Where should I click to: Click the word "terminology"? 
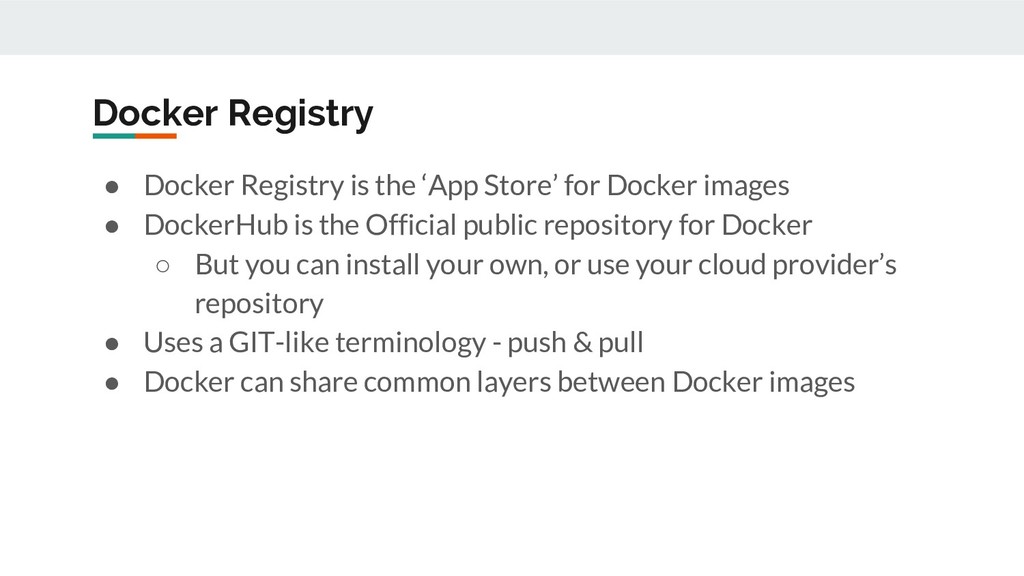tap(411, 344)
